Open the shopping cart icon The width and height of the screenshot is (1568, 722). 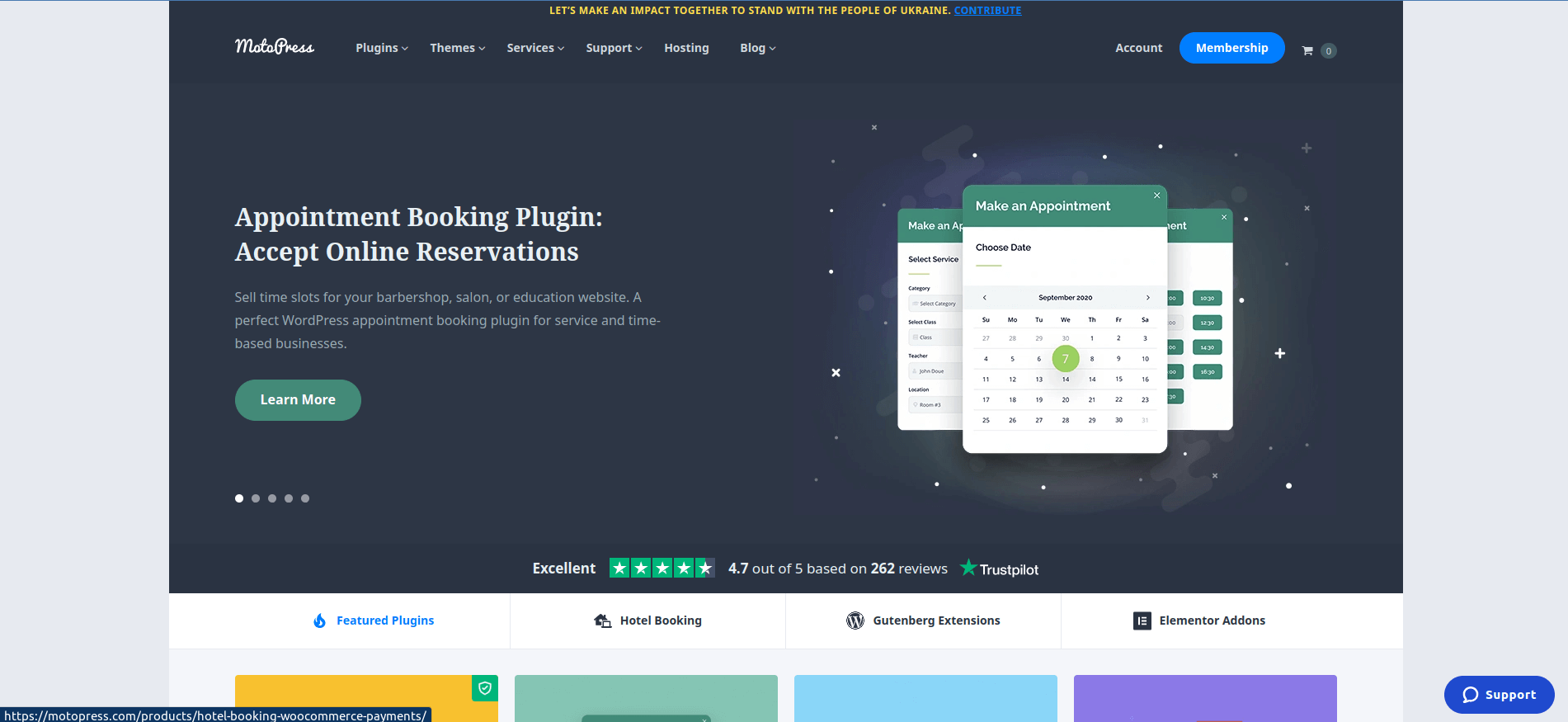(1307, 50)
